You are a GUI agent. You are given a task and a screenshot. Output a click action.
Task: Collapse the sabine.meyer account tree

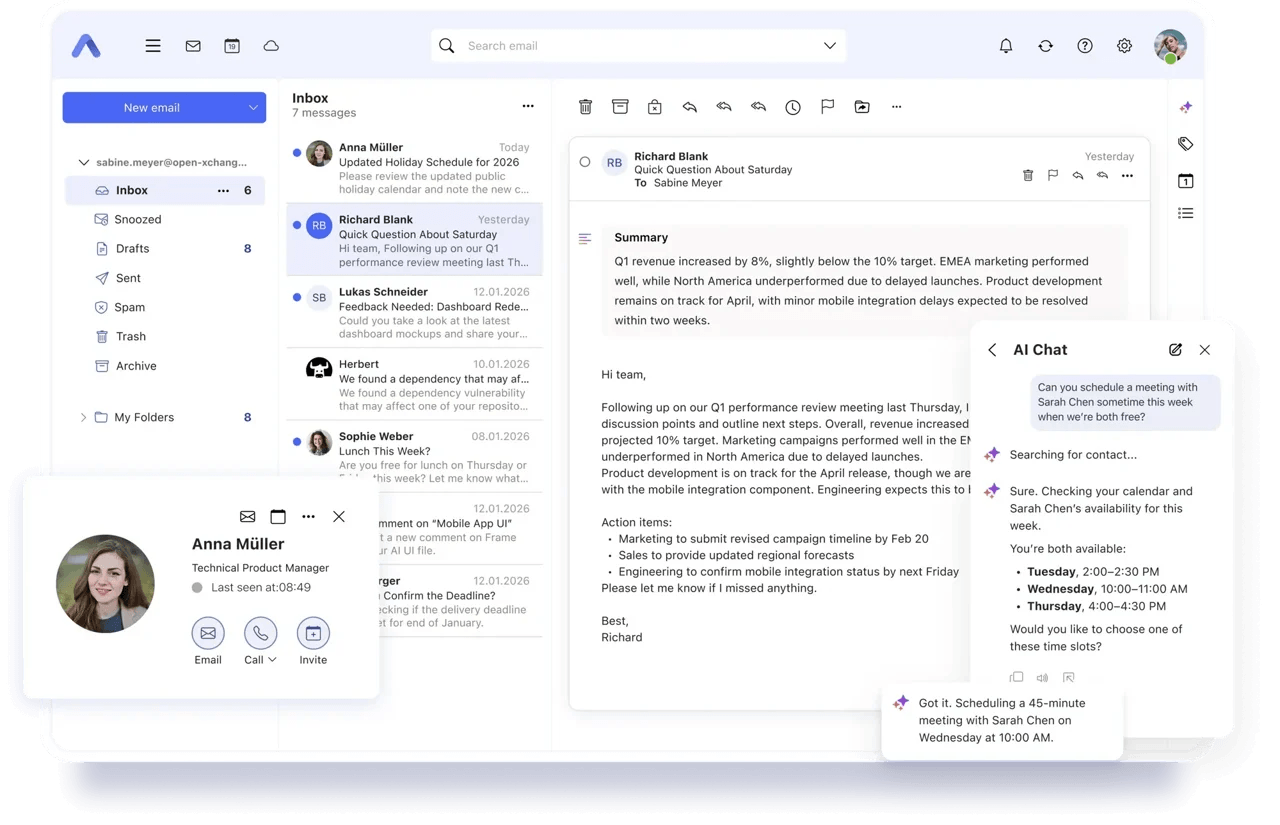[84, 162]
